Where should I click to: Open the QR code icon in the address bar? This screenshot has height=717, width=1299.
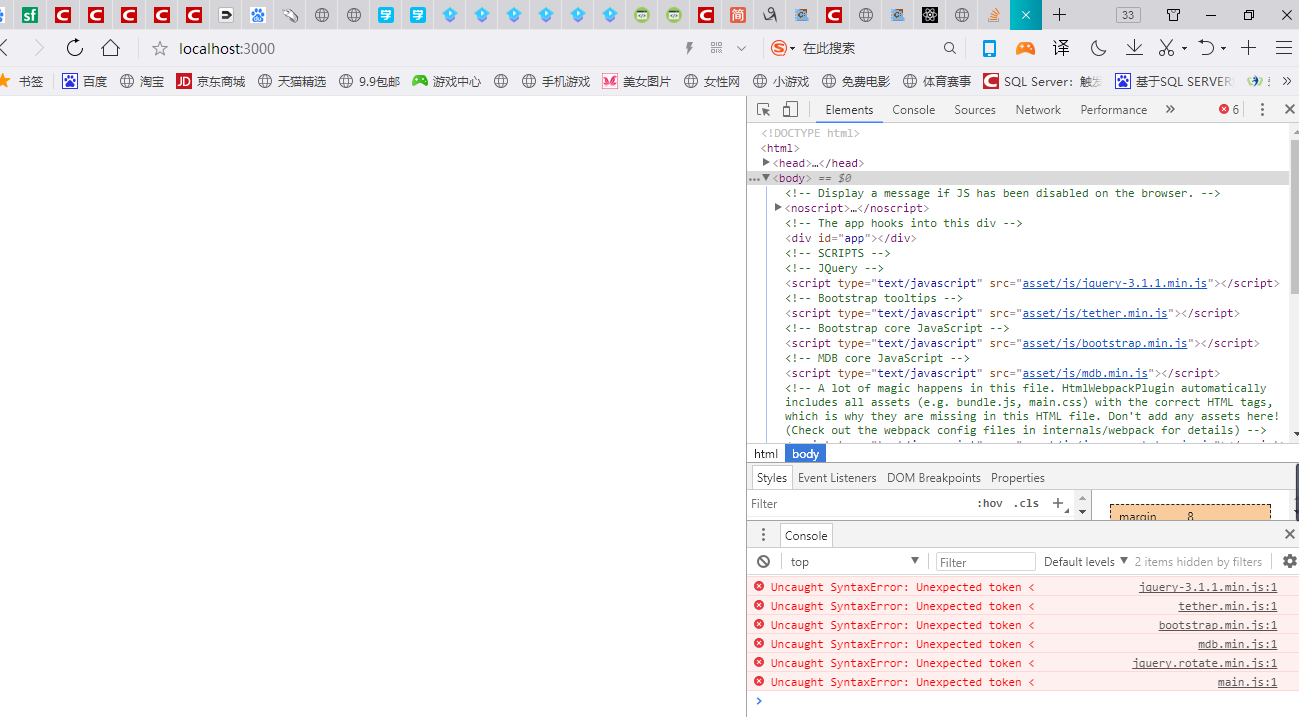click(716, 48)
